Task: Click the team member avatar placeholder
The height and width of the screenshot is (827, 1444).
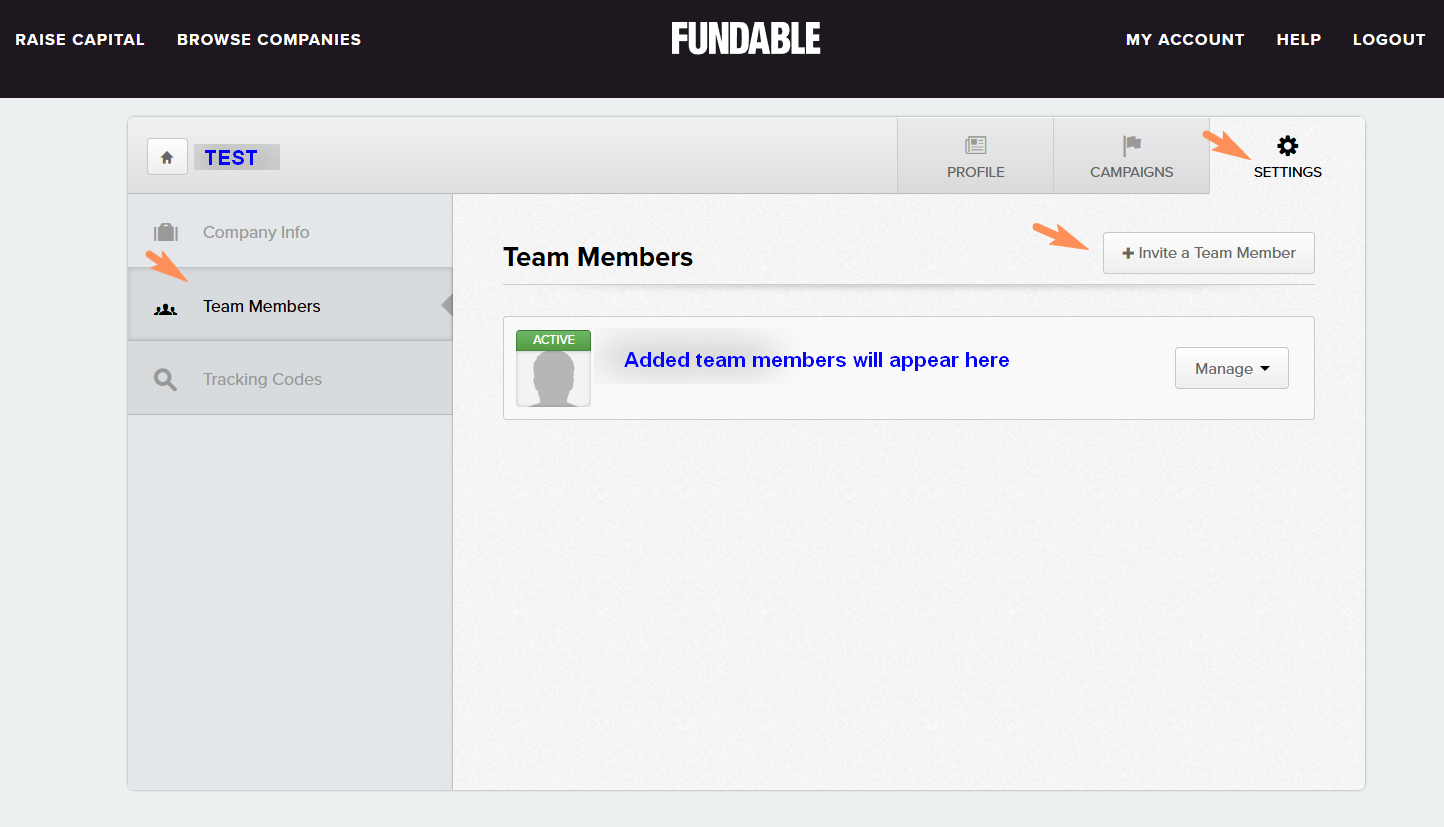Action: [x=553, y=379]
